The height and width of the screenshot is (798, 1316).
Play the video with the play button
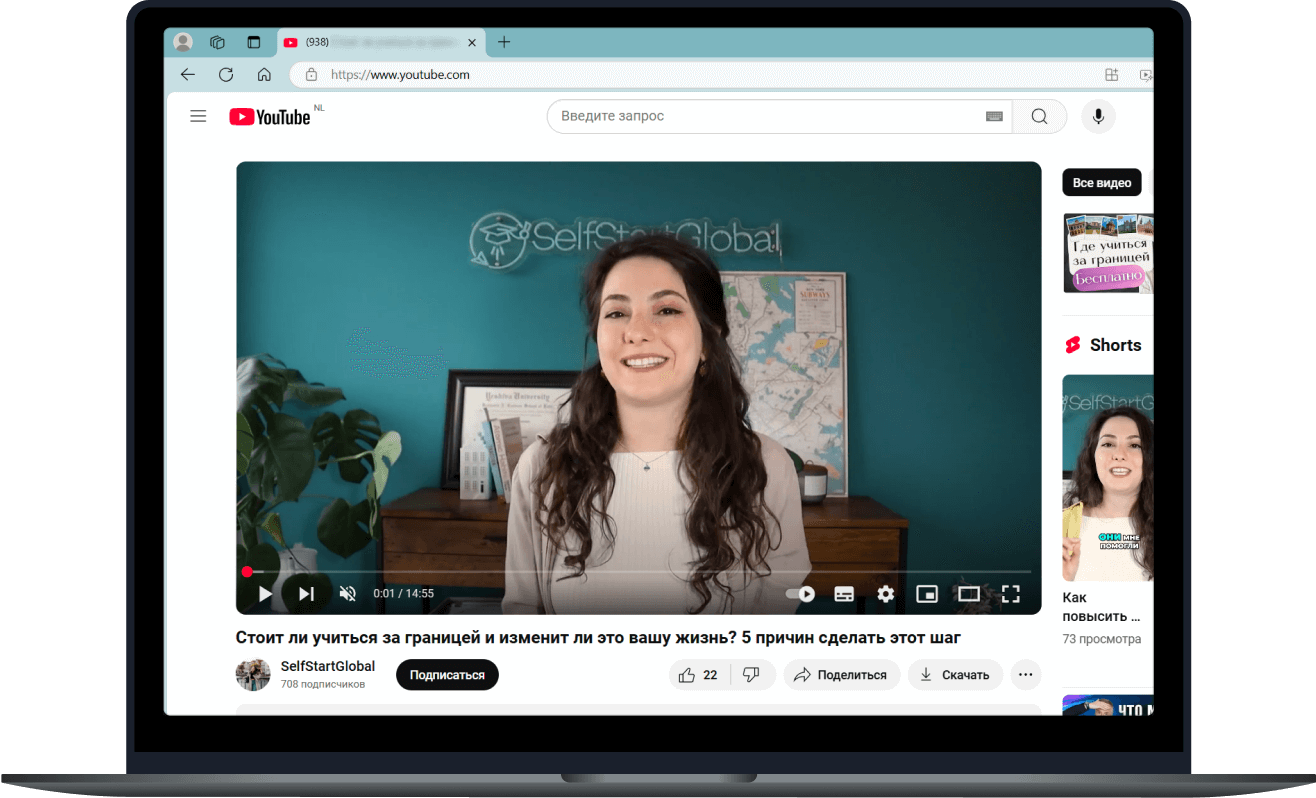click(265, 594)
